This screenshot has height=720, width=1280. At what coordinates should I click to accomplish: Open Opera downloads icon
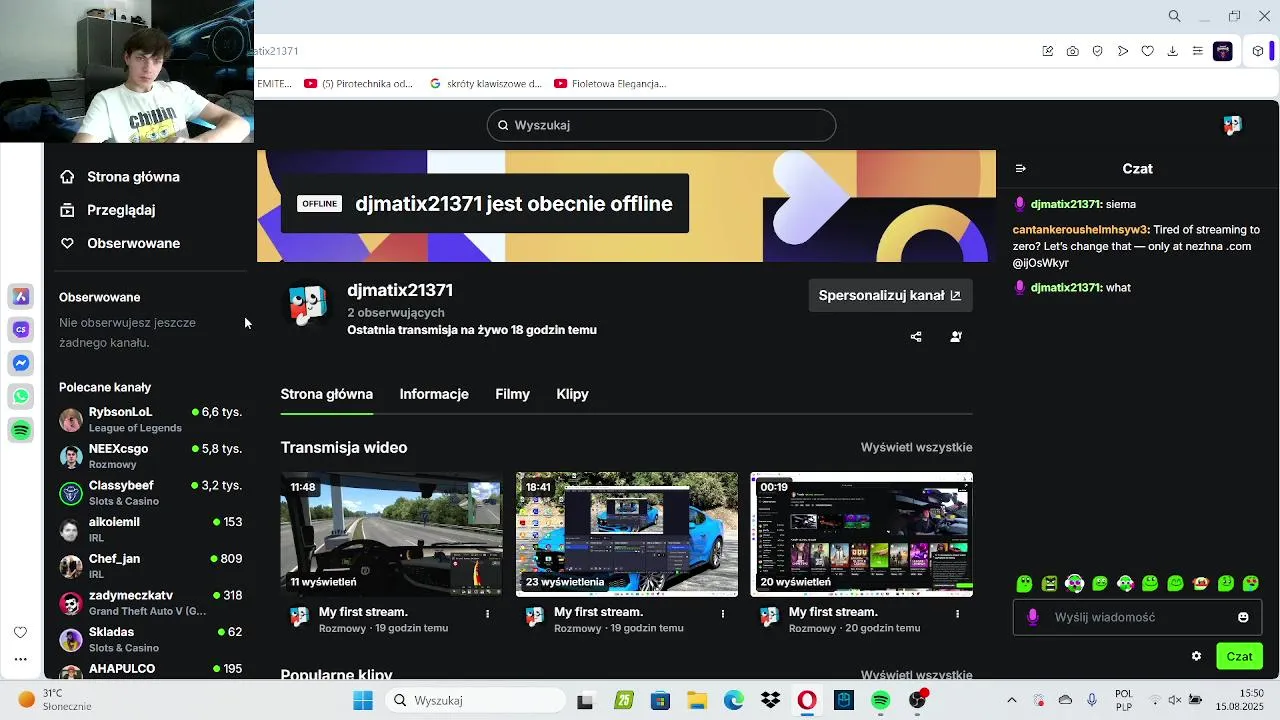(1173, 51)
